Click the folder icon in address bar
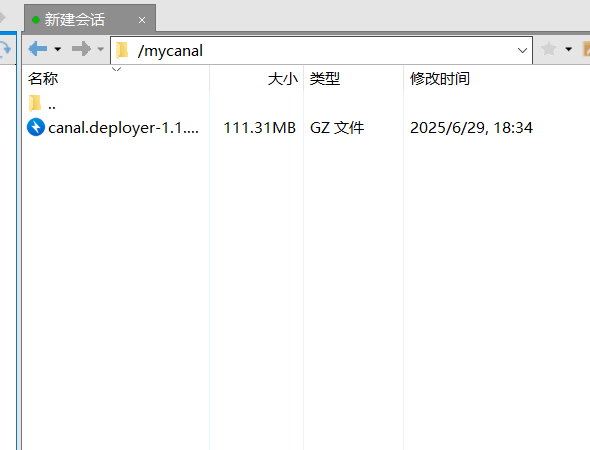The width and height of the screenshot is (590, 450). point(122,50)
